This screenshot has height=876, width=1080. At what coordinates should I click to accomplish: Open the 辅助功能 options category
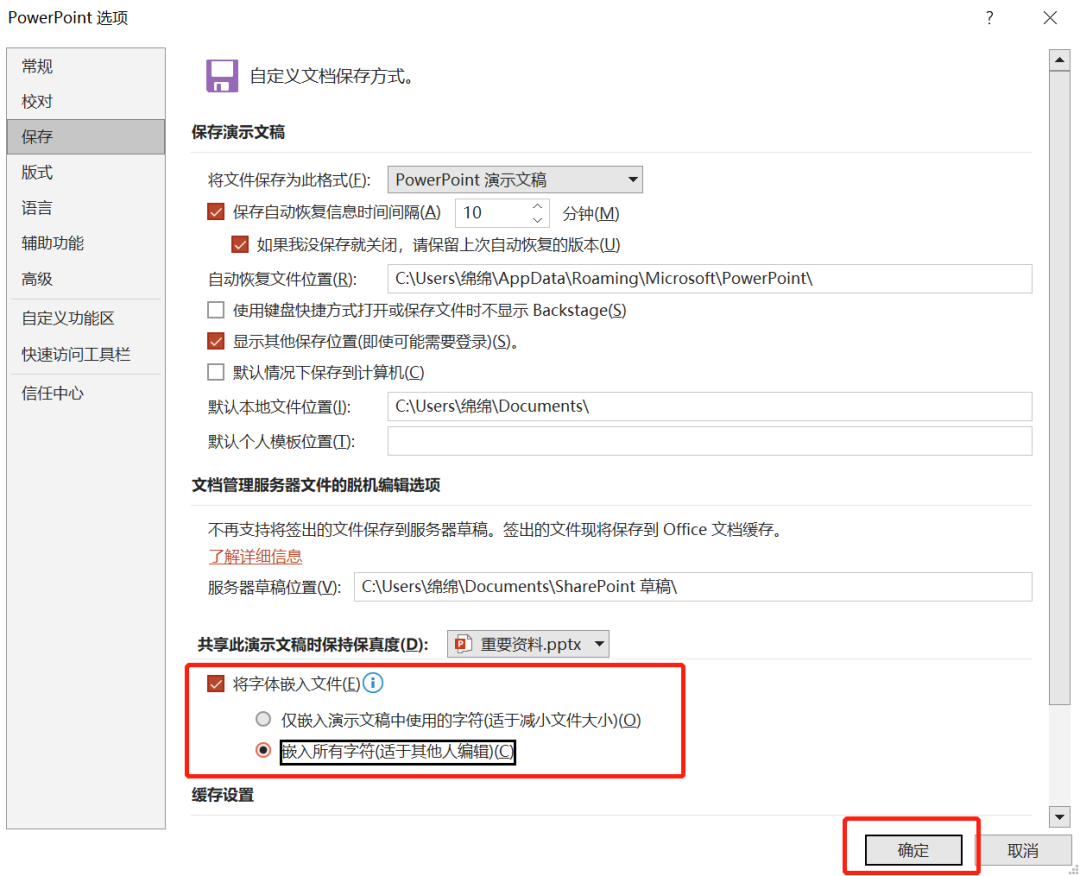coord(86,243)
